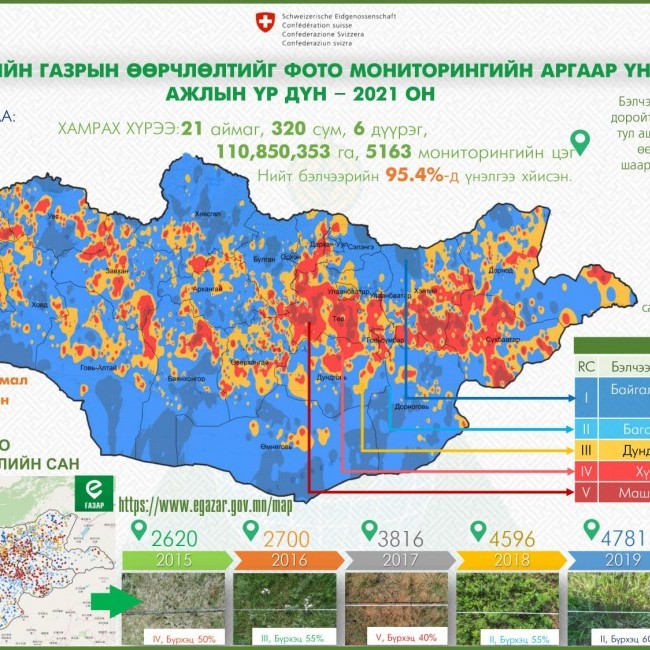Image resolution: width=650 pixels, height=650 pixels.
Task: Select the 2018 year banner
Action: point(512,560)
